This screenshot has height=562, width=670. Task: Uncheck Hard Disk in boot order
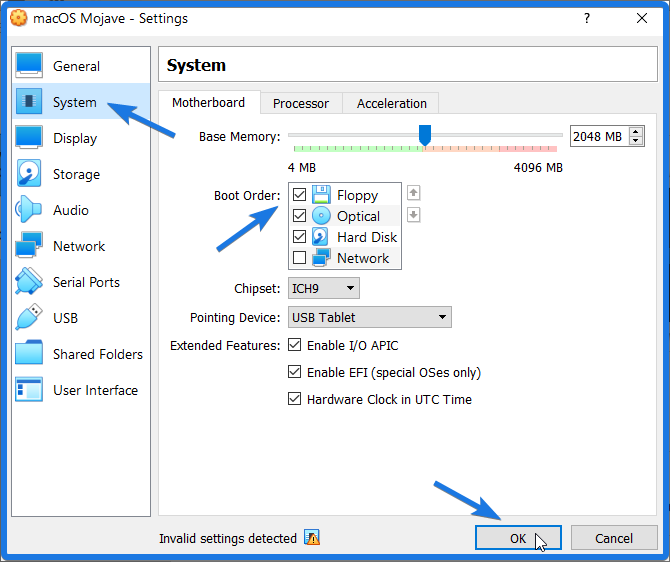pos(299,236)
